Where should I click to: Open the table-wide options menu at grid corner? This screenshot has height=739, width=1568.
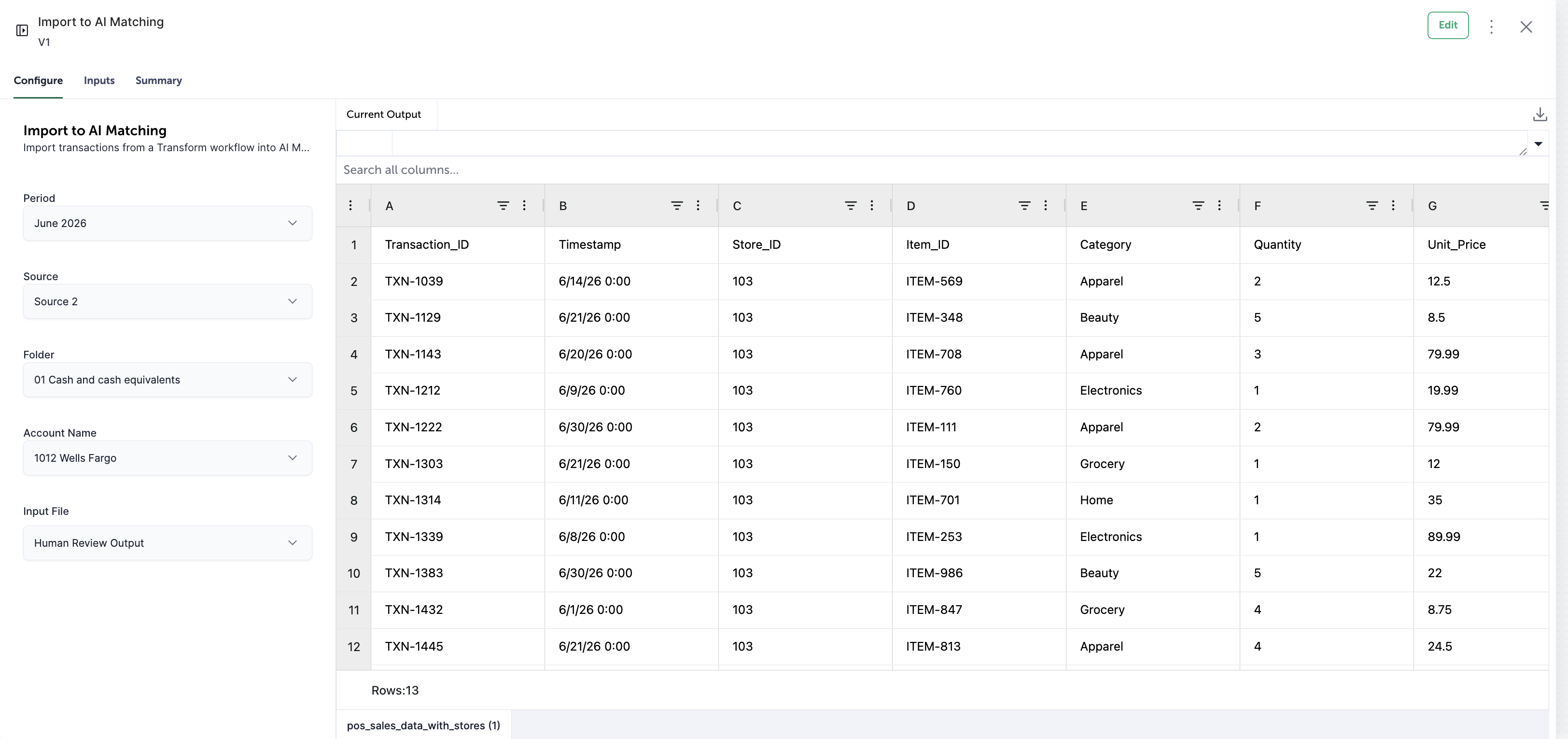[350, 205]
